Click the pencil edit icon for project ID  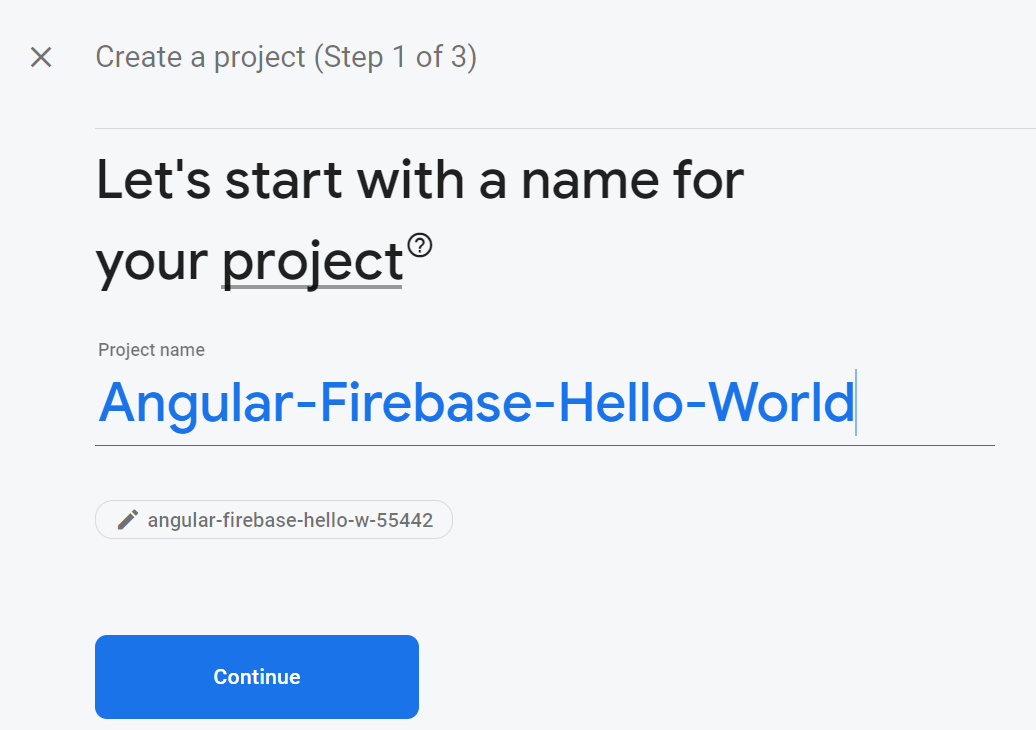128,520
